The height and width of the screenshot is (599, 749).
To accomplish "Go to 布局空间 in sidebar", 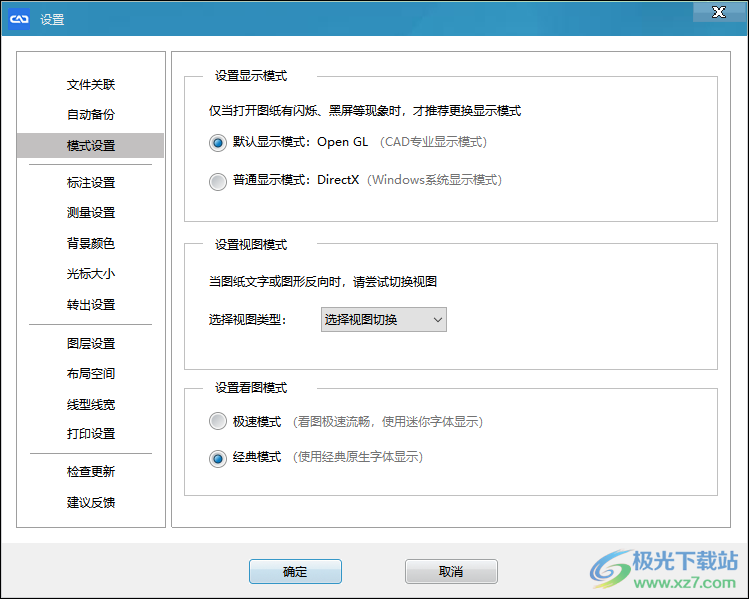I will tap(91, 374).
